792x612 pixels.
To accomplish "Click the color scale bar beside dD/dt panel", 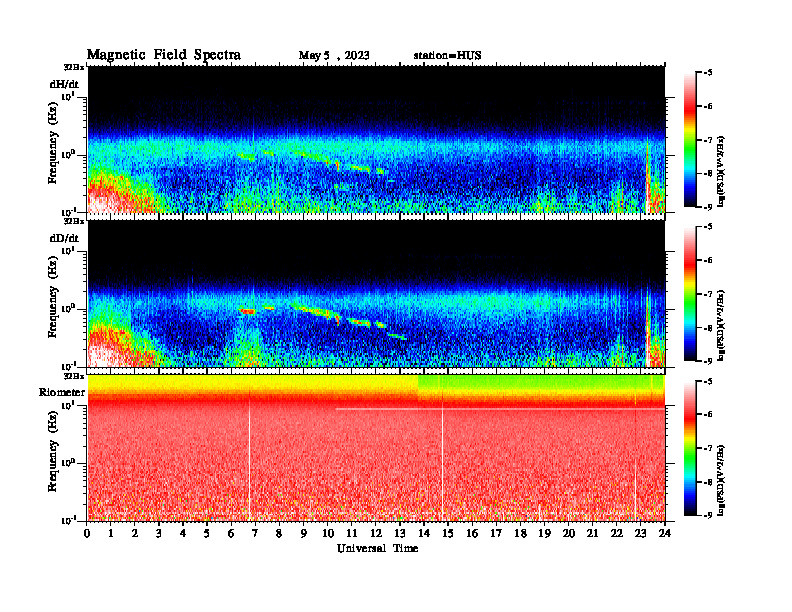I will (690, 294).
